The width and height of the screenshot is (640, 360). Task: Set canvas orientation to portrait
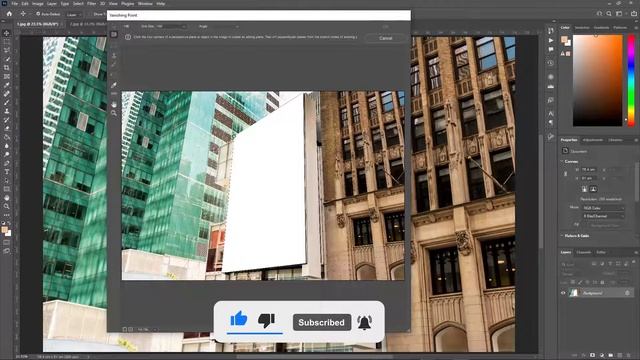[584, 189]
